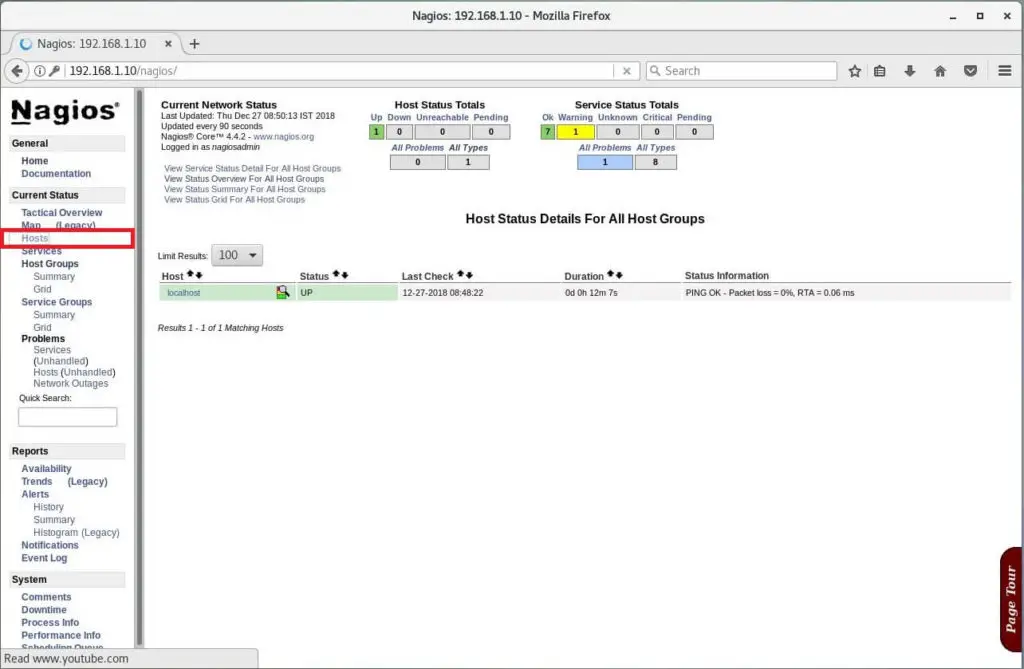Open localhost host link

point(184,293)
